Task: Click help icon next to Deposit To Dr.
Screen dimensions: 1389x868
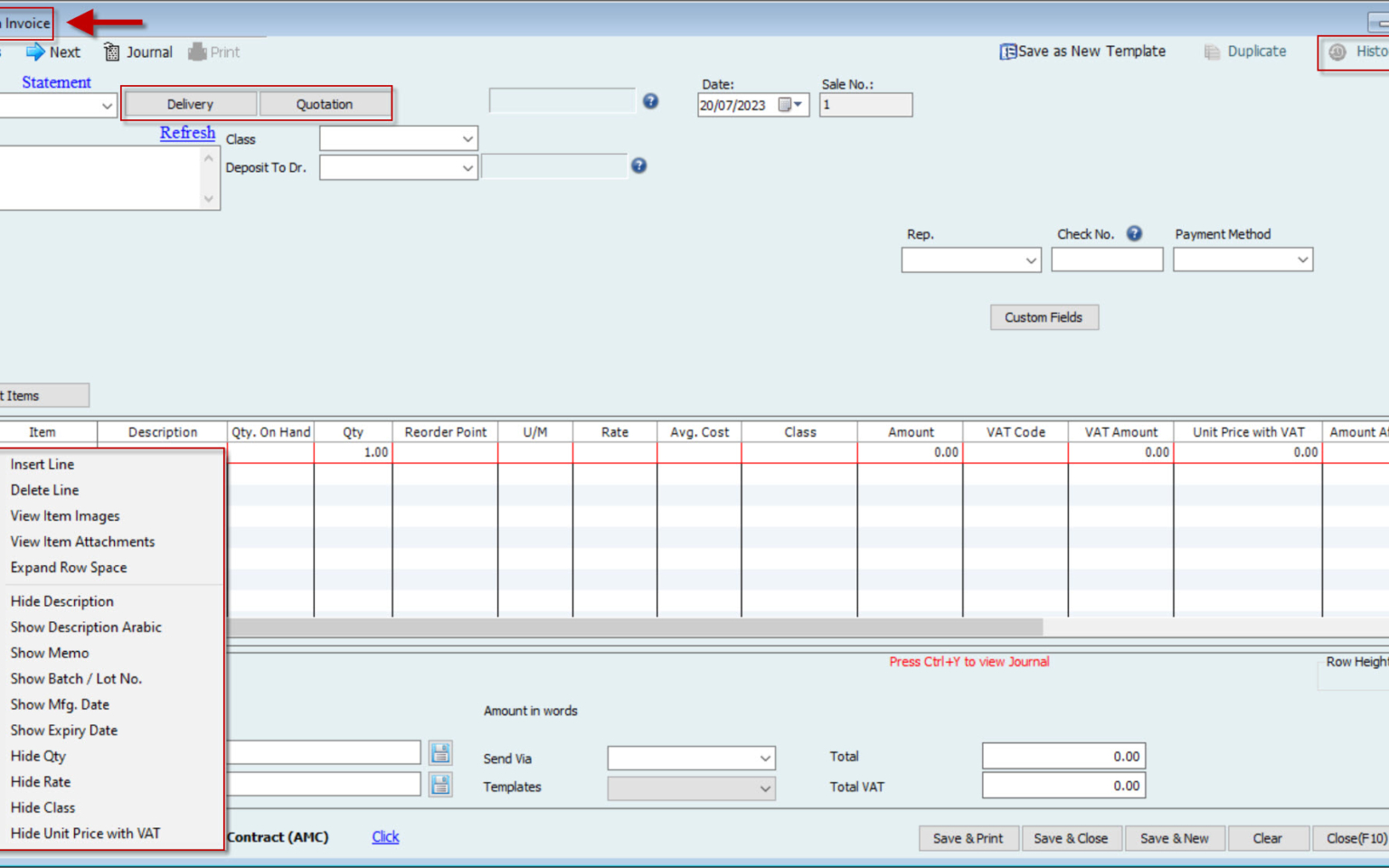Action: click(x=638, y=165)
